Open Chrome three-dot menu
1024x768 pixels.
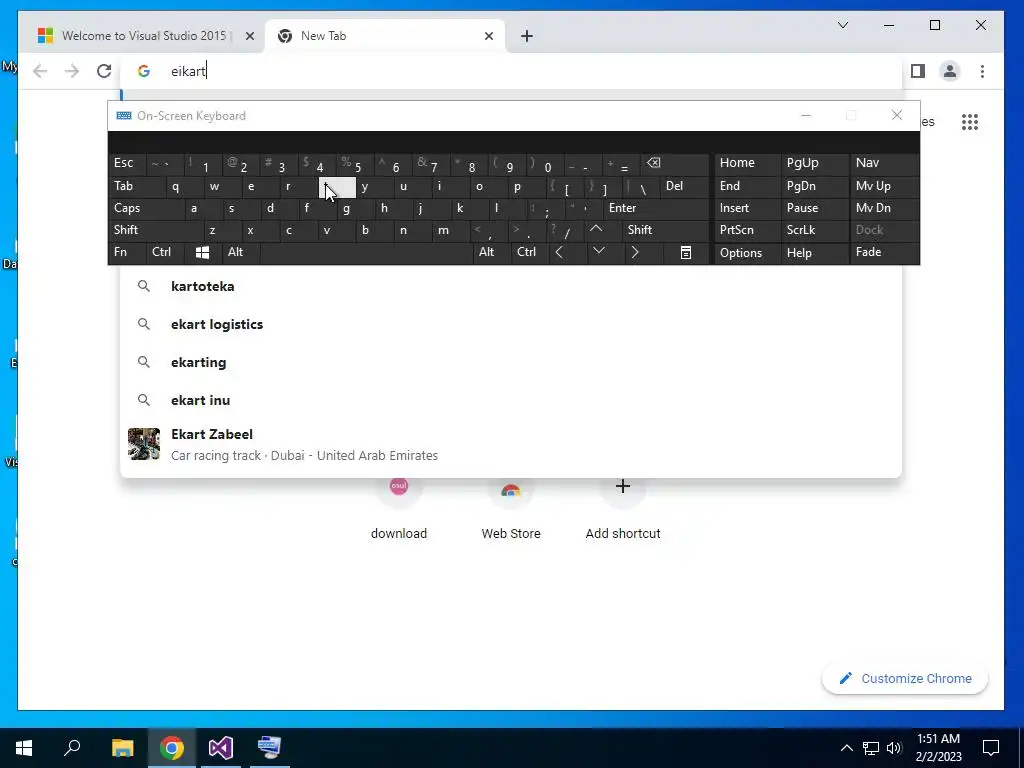pos(982,71)
